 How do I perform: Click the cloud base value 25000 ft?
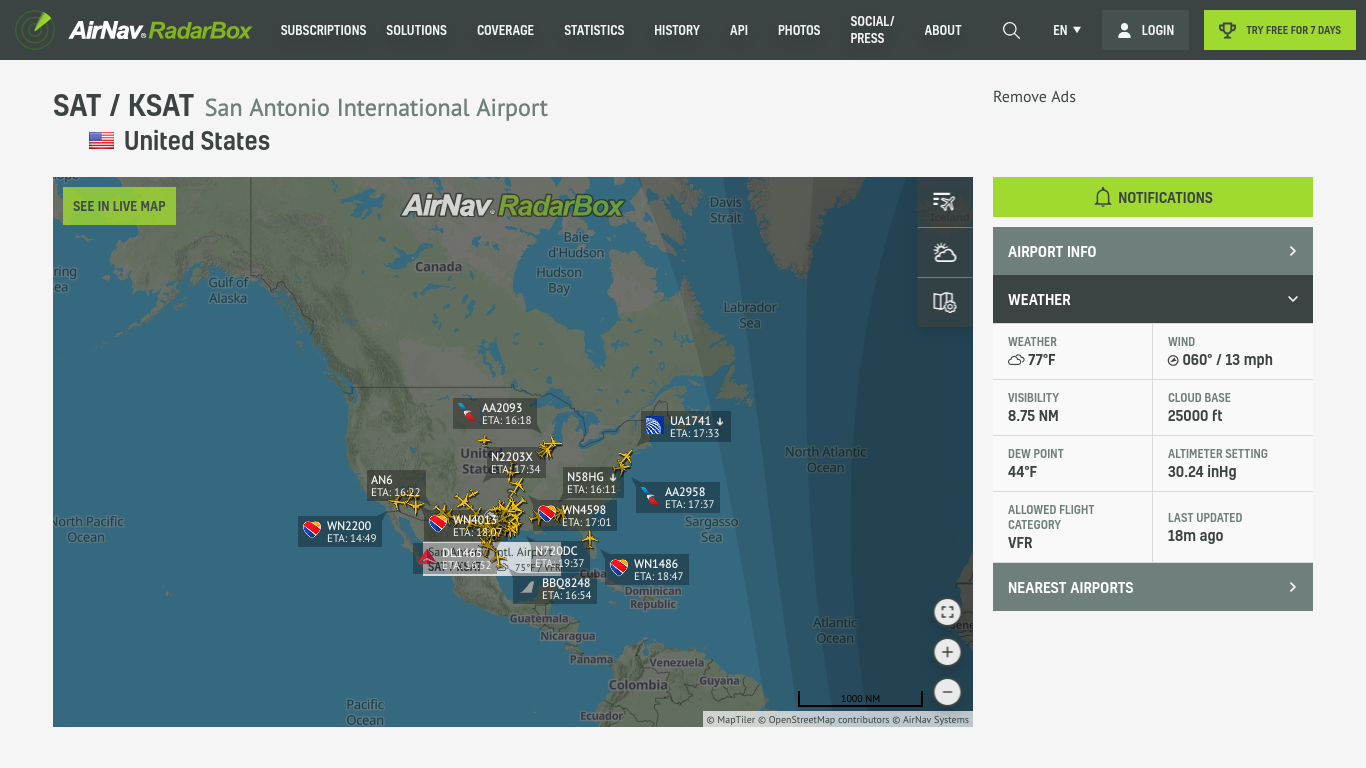point(1195,416)
